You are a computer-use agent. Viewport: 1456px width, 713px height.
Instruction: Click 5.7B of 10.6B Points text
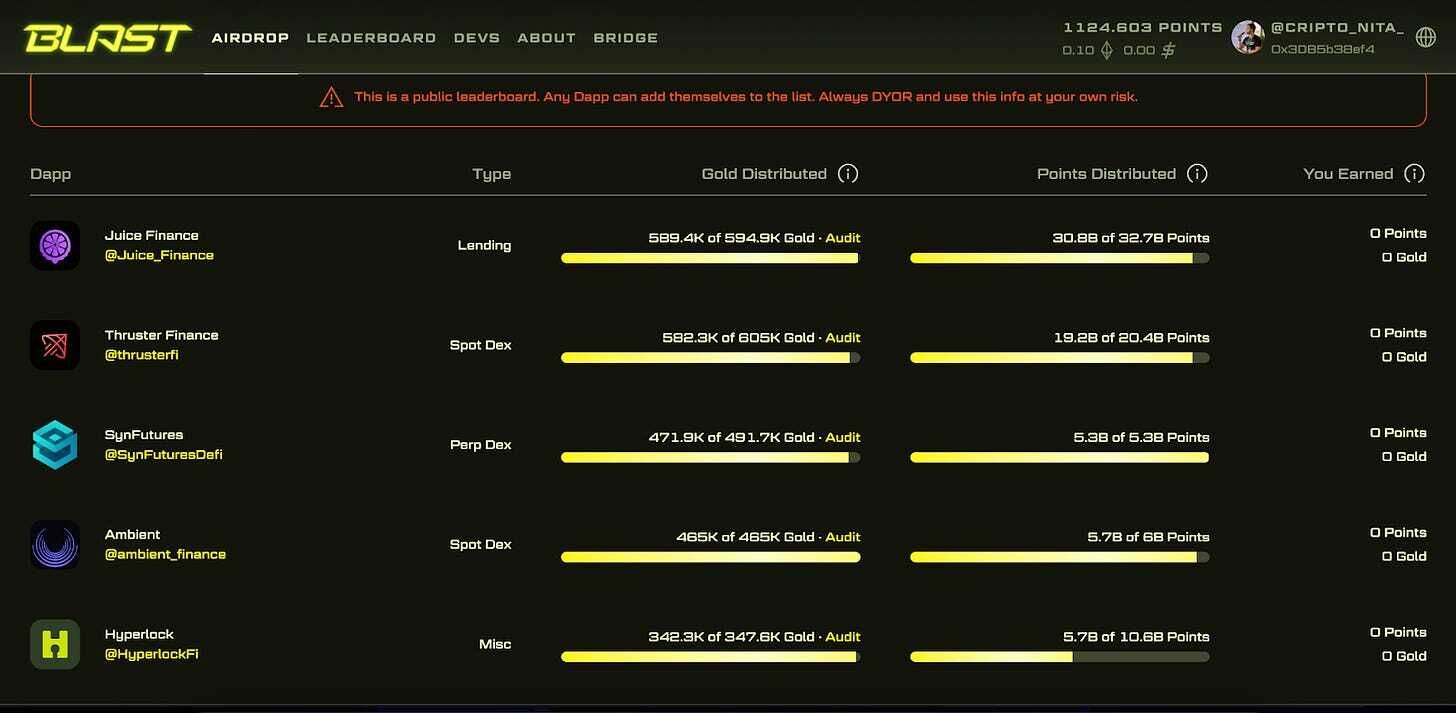pyautogui.click(x=1136, y=637)
